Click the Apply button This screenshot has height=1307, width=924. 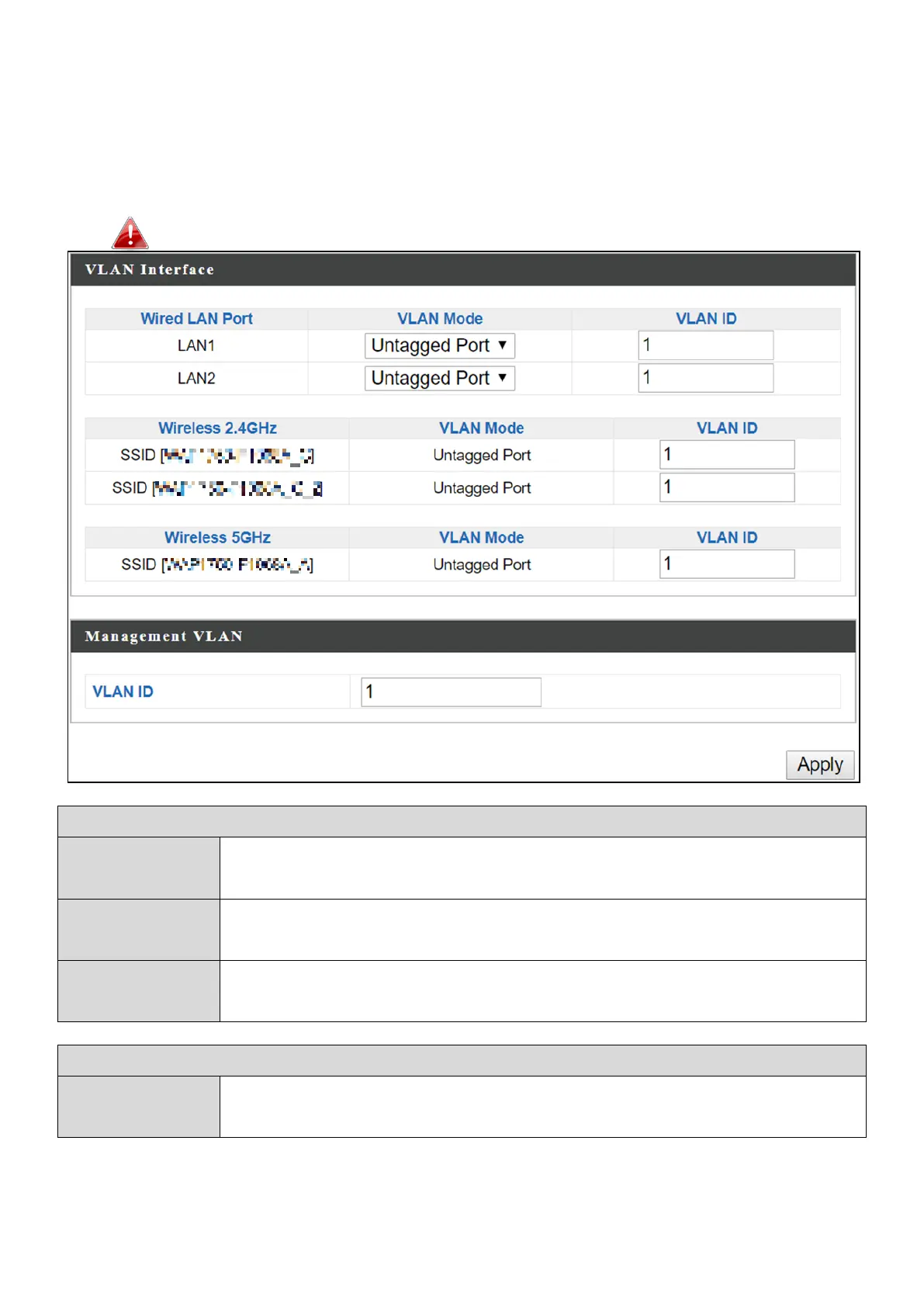click(820, 764)
